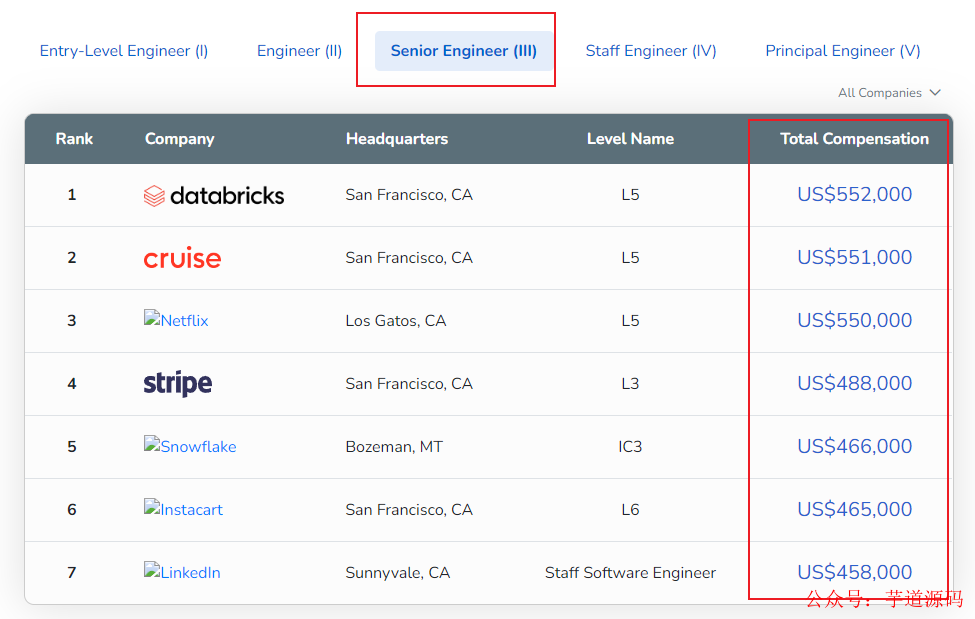This screenshot has width=975, height=619.
Task: Click Databricks compensation US$552,000
Action: pos(854,195)
